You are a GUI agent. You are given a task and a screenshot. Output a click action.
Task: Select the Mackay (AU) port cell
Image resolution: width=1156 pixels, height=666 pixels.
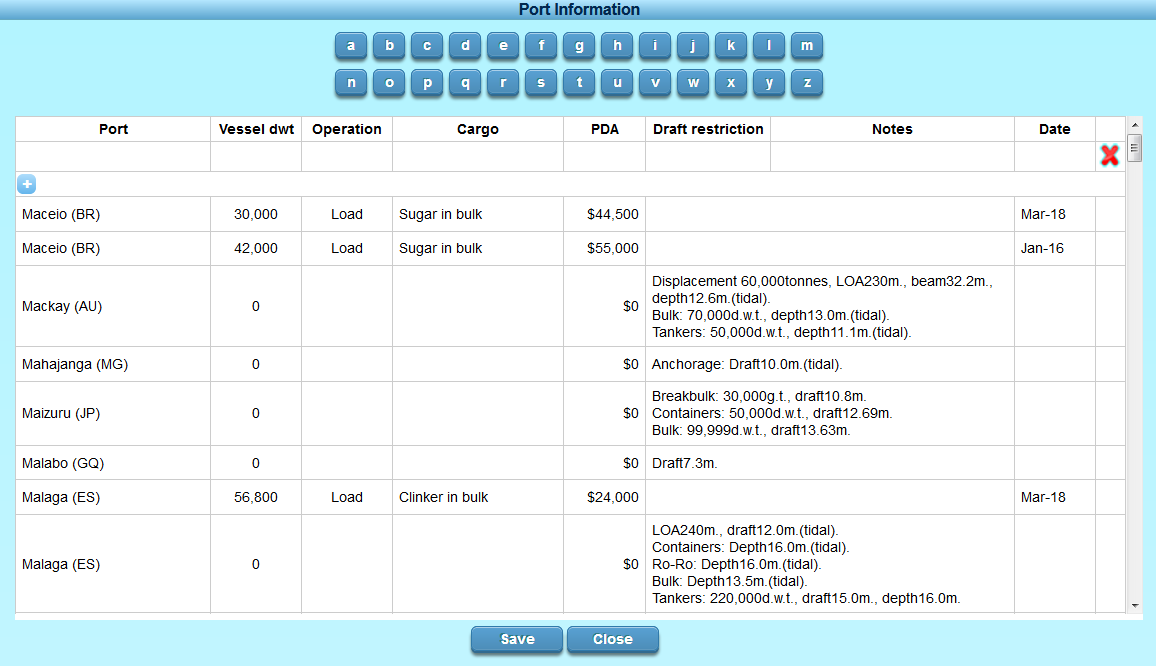click(113, 306)
